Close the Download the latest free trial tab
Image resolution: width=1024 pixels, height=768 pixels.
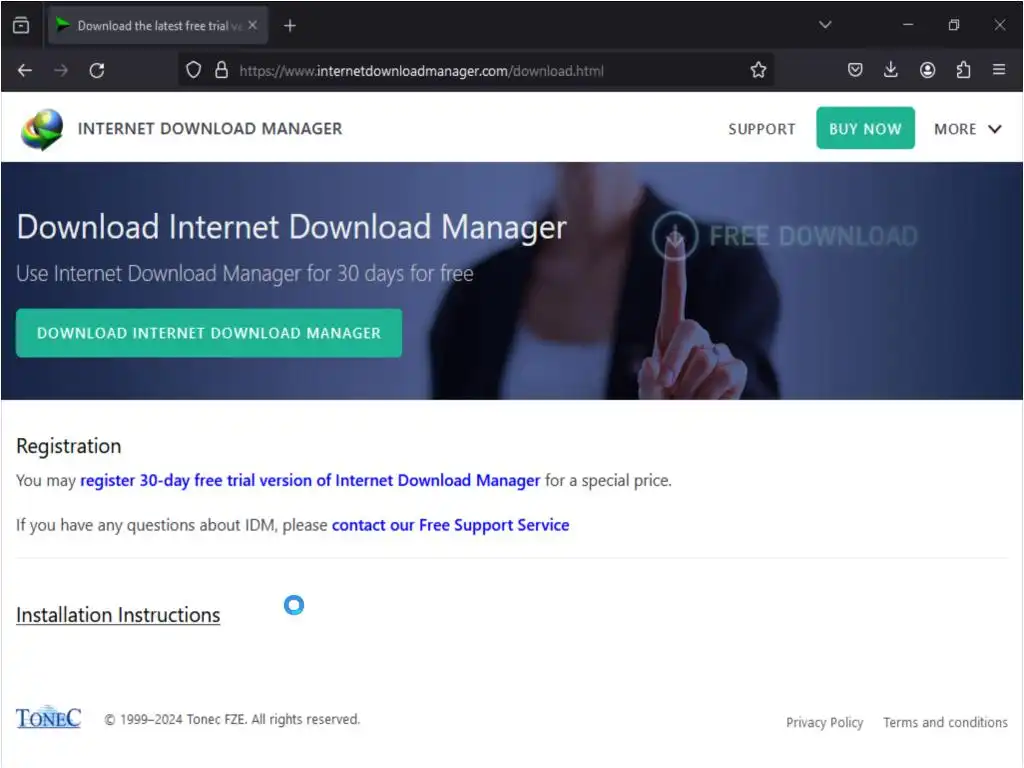pyautogui.click(x=253, y=25)
